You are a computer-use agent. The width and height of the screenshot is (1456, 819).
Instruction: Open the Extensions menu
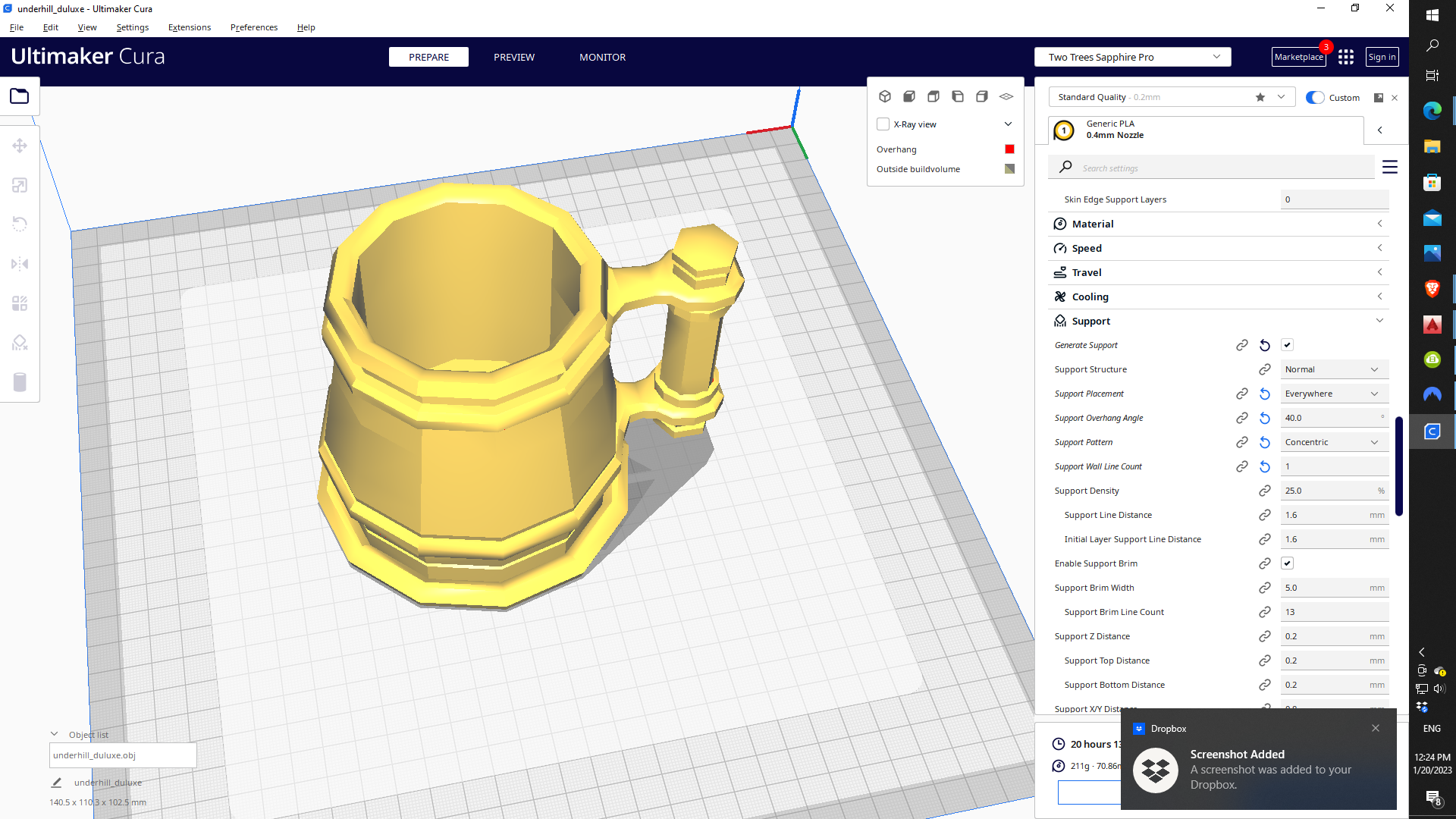tap(190, 27)
